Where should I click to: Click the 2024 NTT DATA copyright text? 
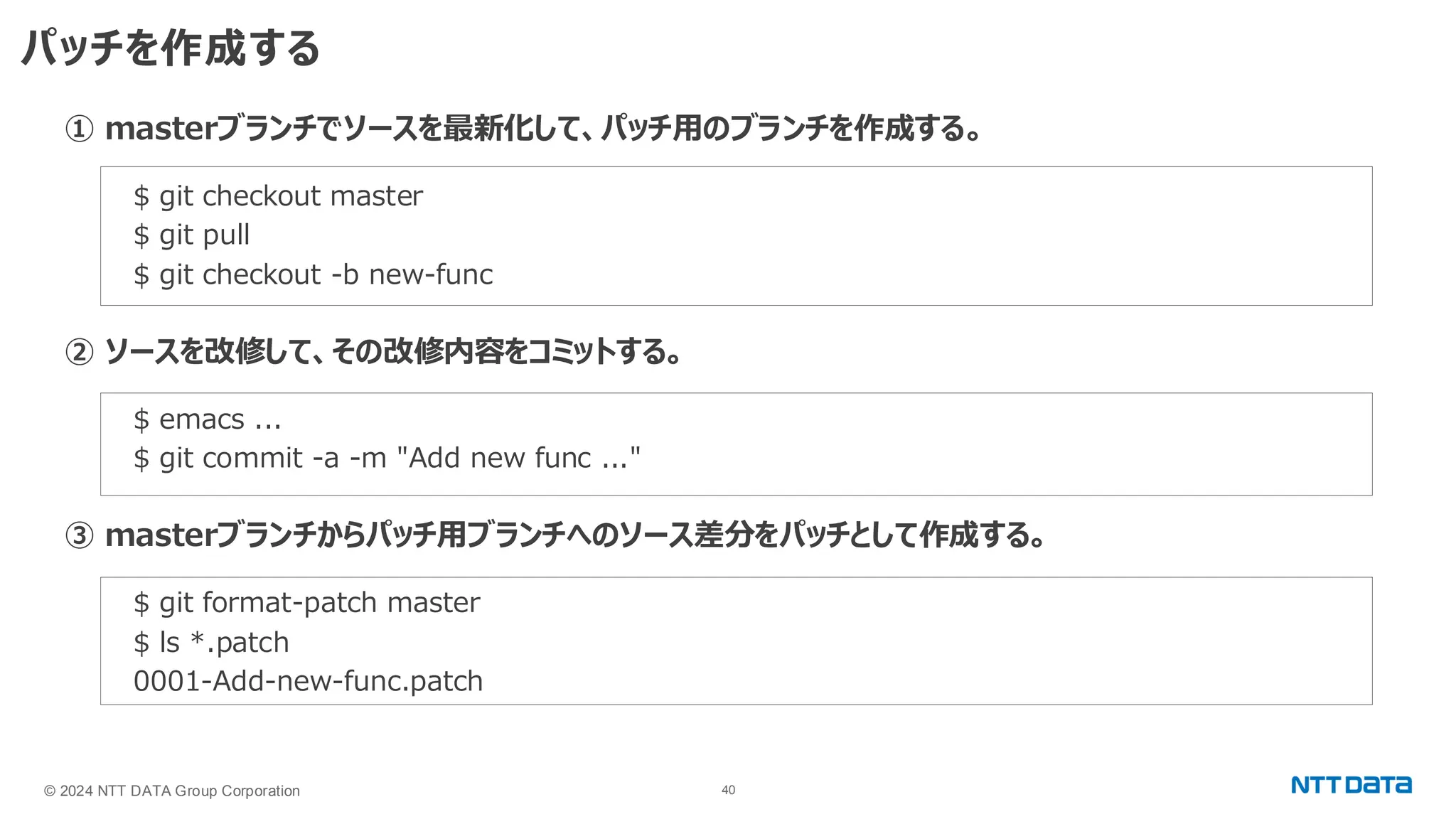[x=172, y=791]
